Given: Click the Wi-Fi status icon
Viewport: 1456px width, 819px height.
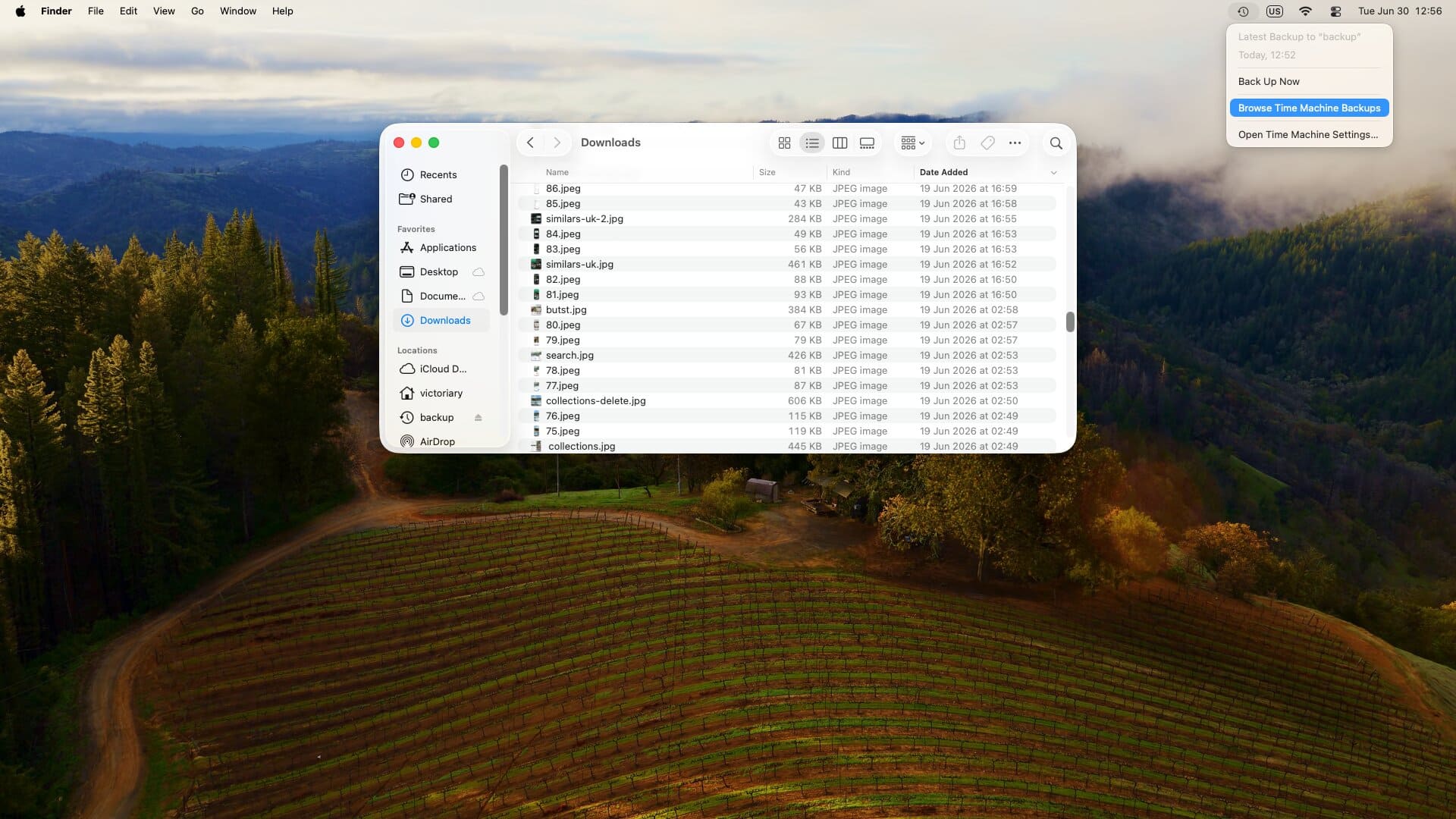Looking at the screenshot, I should coord(1305,11).
